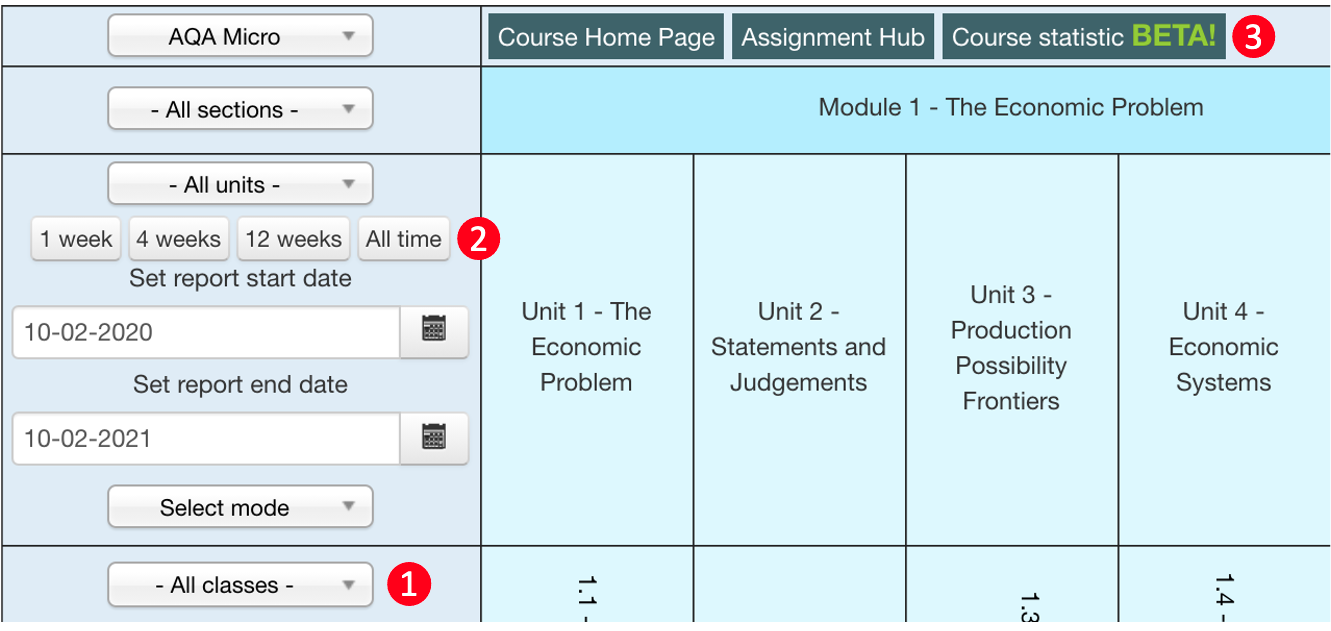Click the red number 1 marker

pos(410,585)
